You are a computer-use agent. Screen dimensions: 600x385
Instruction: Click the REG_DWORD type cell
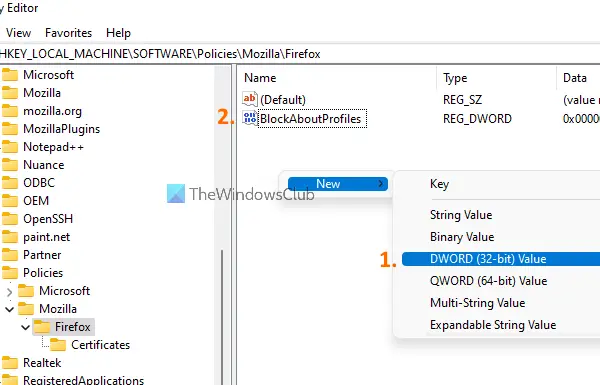click(x=477, y=119)
